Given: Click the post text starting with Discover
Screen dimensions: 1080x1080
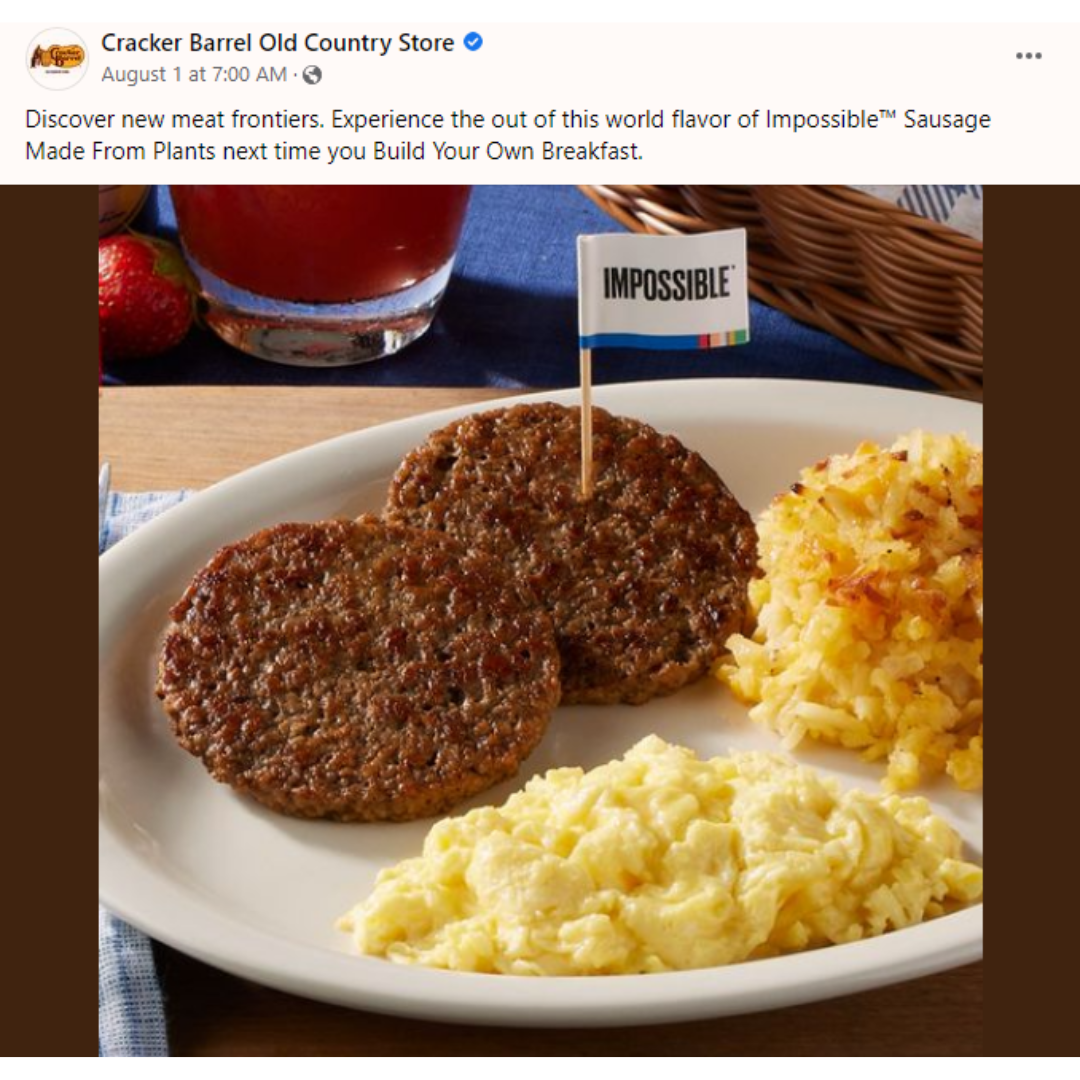Looking at the screenshot, I should click(508, 135).
